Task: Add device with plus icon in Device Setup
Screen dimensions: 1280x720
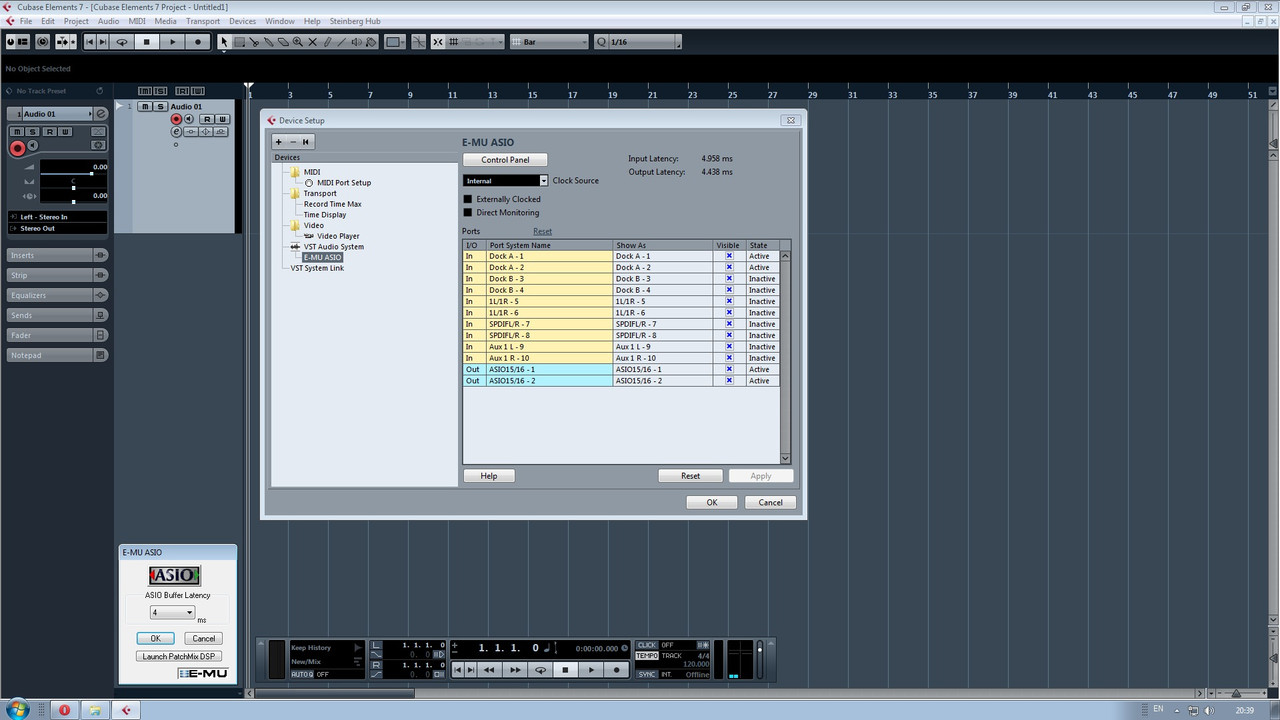Action: coord(279,141)
